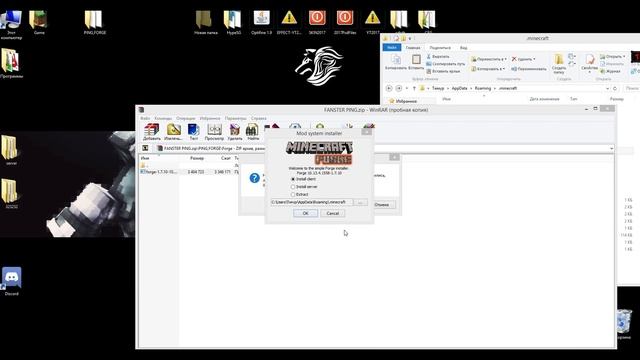This screenshot has height=360, width=640.
Task: Click Переименовать in Explorer ribbon
Action: 529,69
